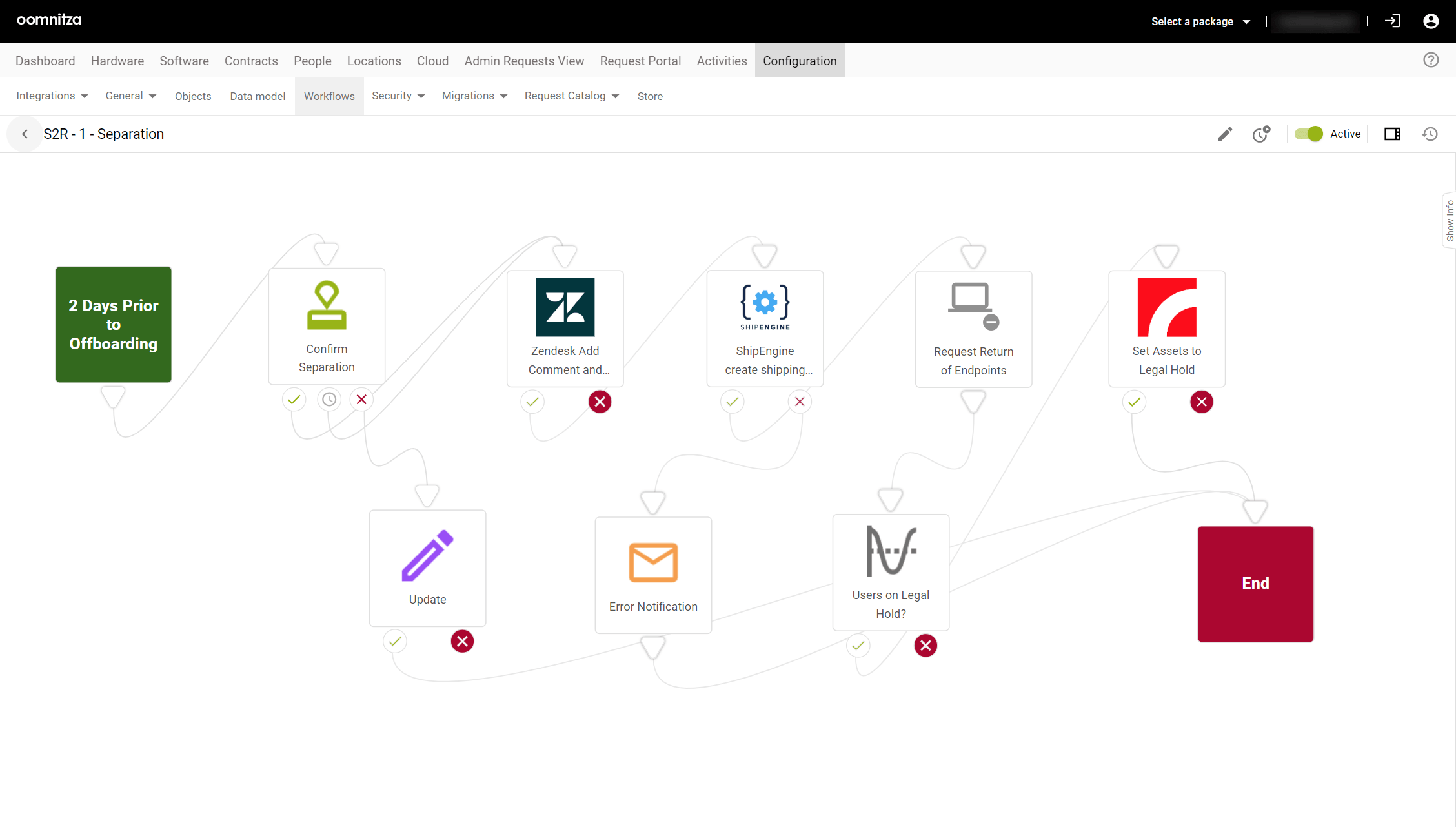This screenshot has width=1456, height=827.
Task: Open the workflow history icon
Action: (x=1430, y=134)
